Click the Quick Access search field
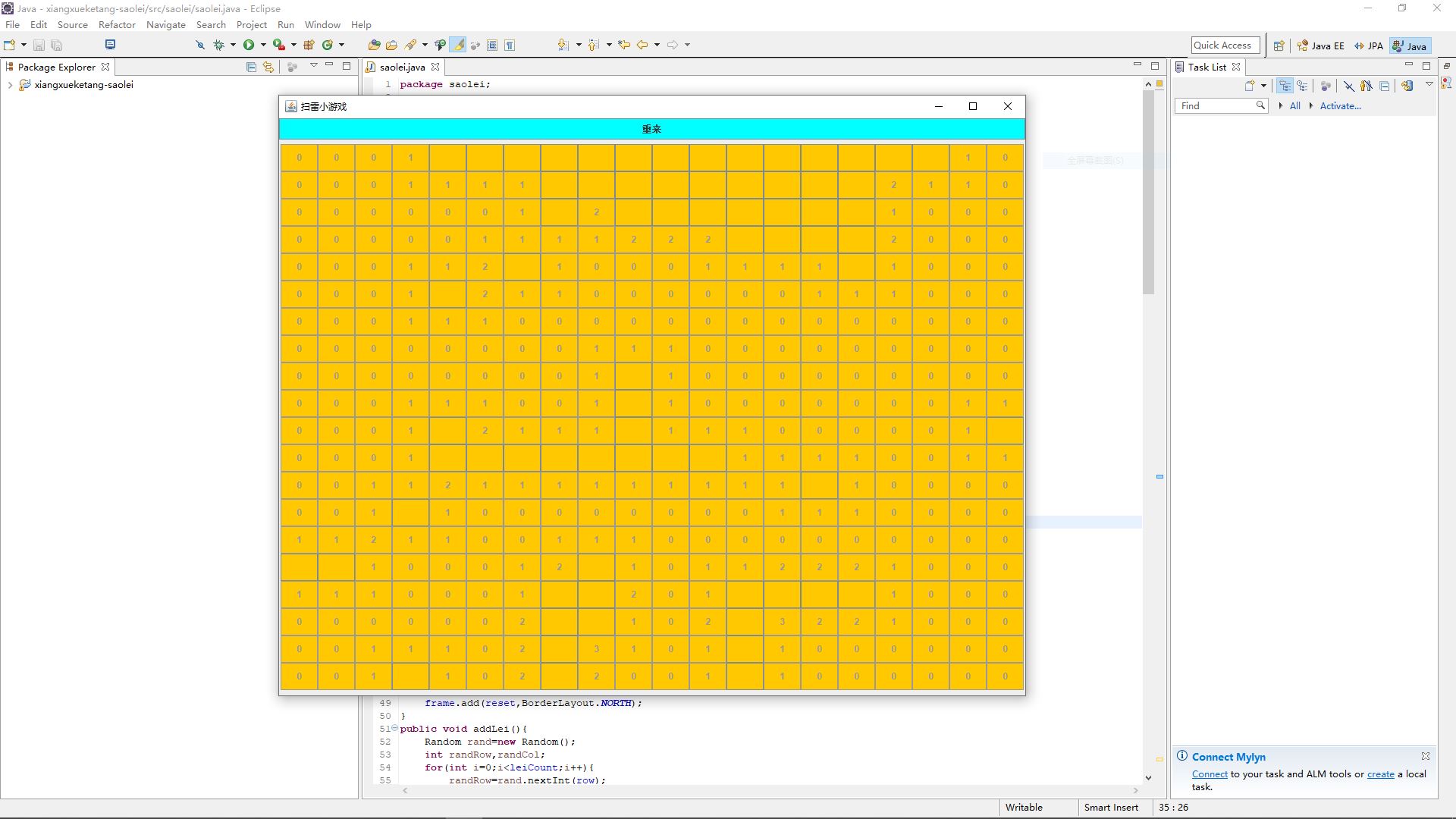 [1225, 45]
